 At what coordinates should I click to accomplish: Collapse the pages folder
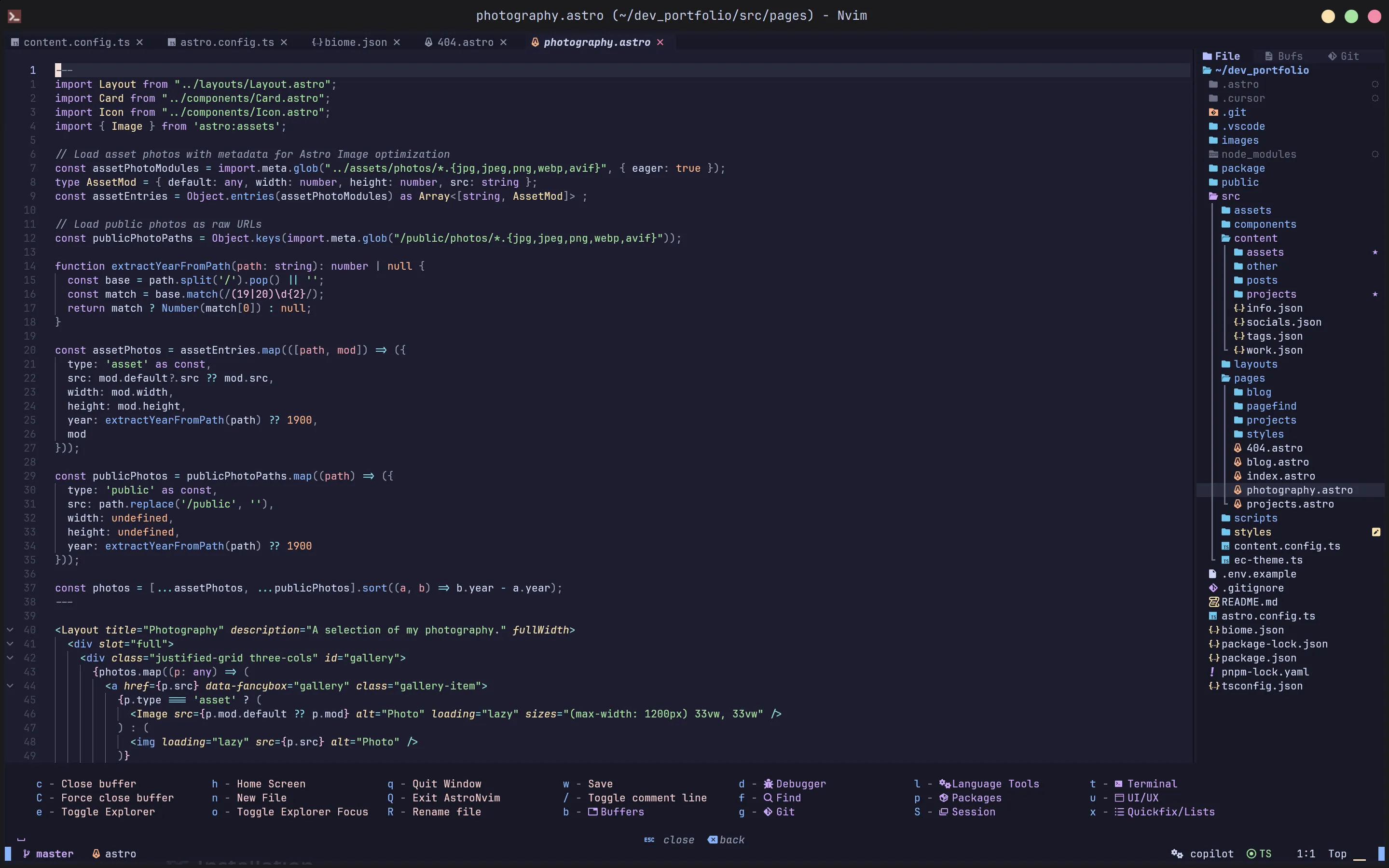coord(1243,378)
